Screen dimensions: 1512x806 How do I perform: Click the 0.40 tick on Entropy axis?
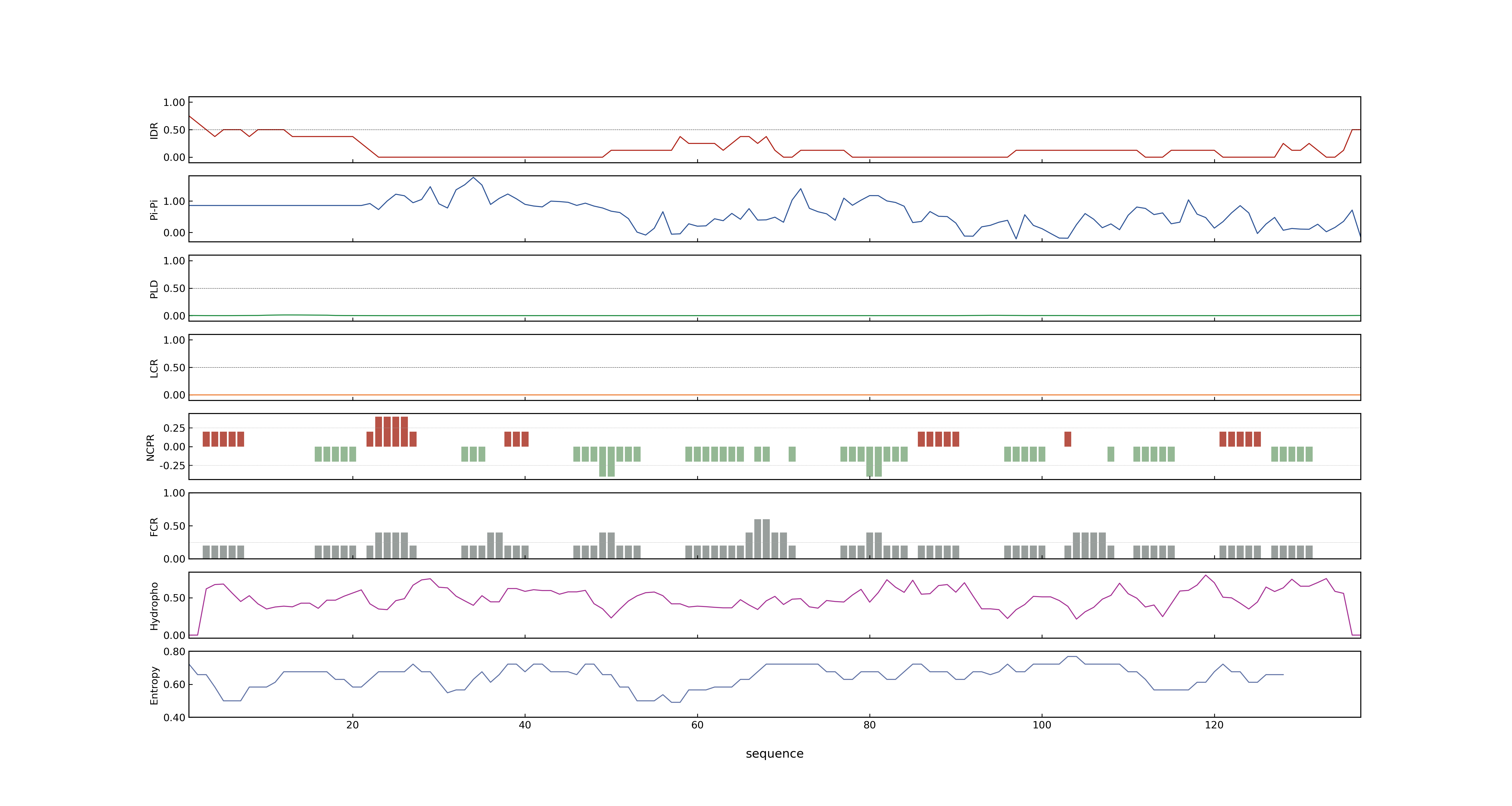(x=174, y=717)
